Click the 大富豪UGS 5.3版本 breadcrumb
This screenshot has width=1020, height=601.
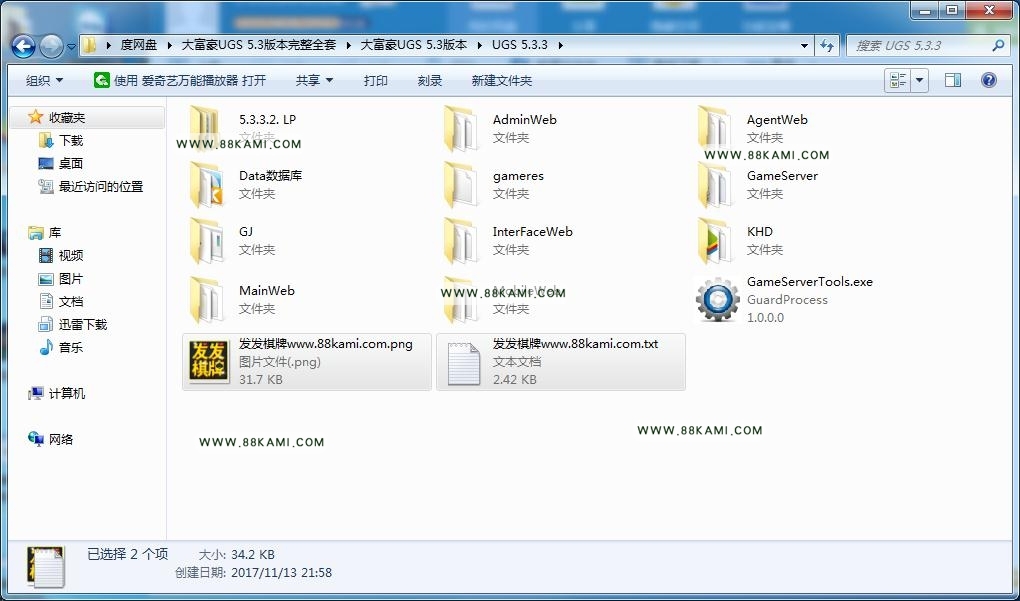click(414, 46)
